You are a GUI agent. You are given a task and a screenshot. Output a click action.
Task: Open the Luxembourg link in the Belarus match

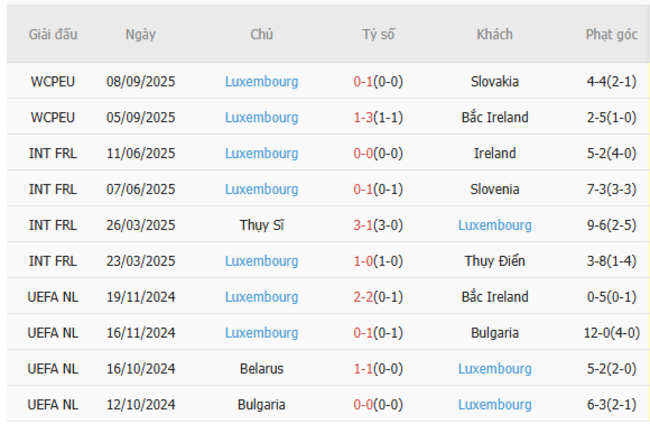[x=495, y=368]
